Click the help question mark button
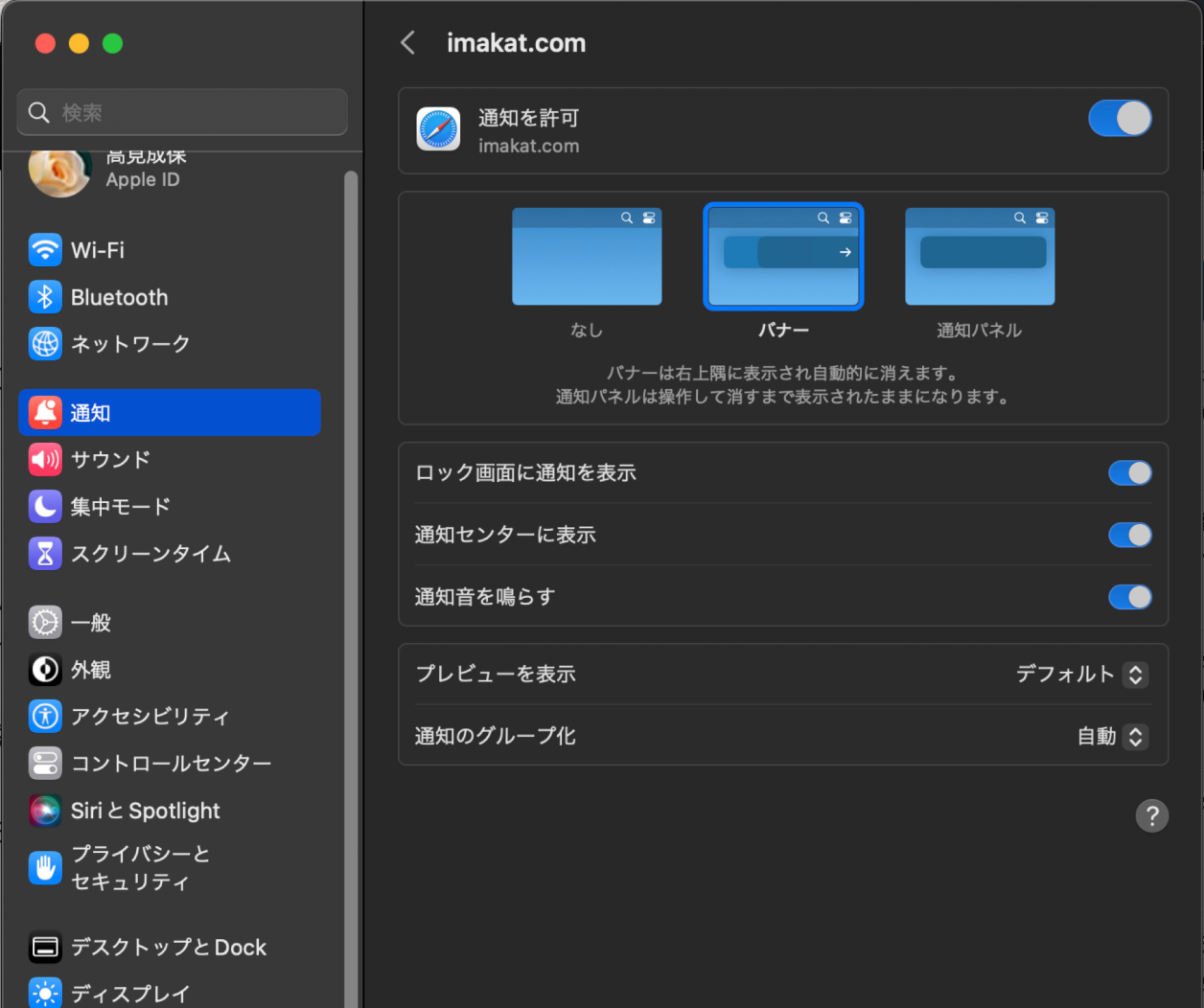The image size is (1204, 1008). click(x=1151, y=816)
